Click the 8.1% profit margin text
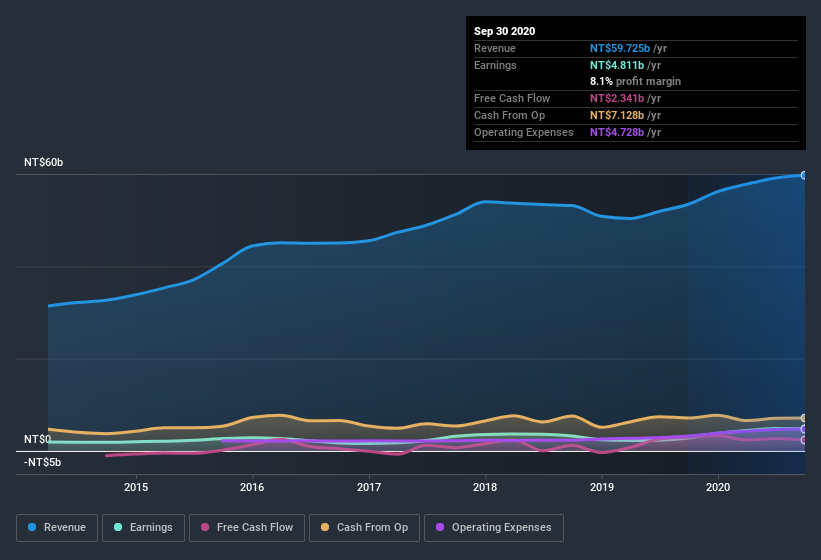 point(636,81)
